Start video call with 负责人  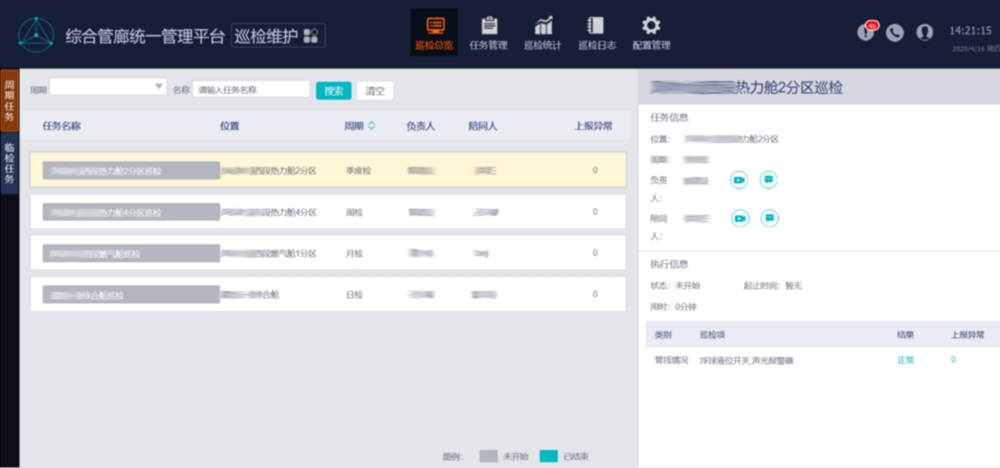click(739, 180)
